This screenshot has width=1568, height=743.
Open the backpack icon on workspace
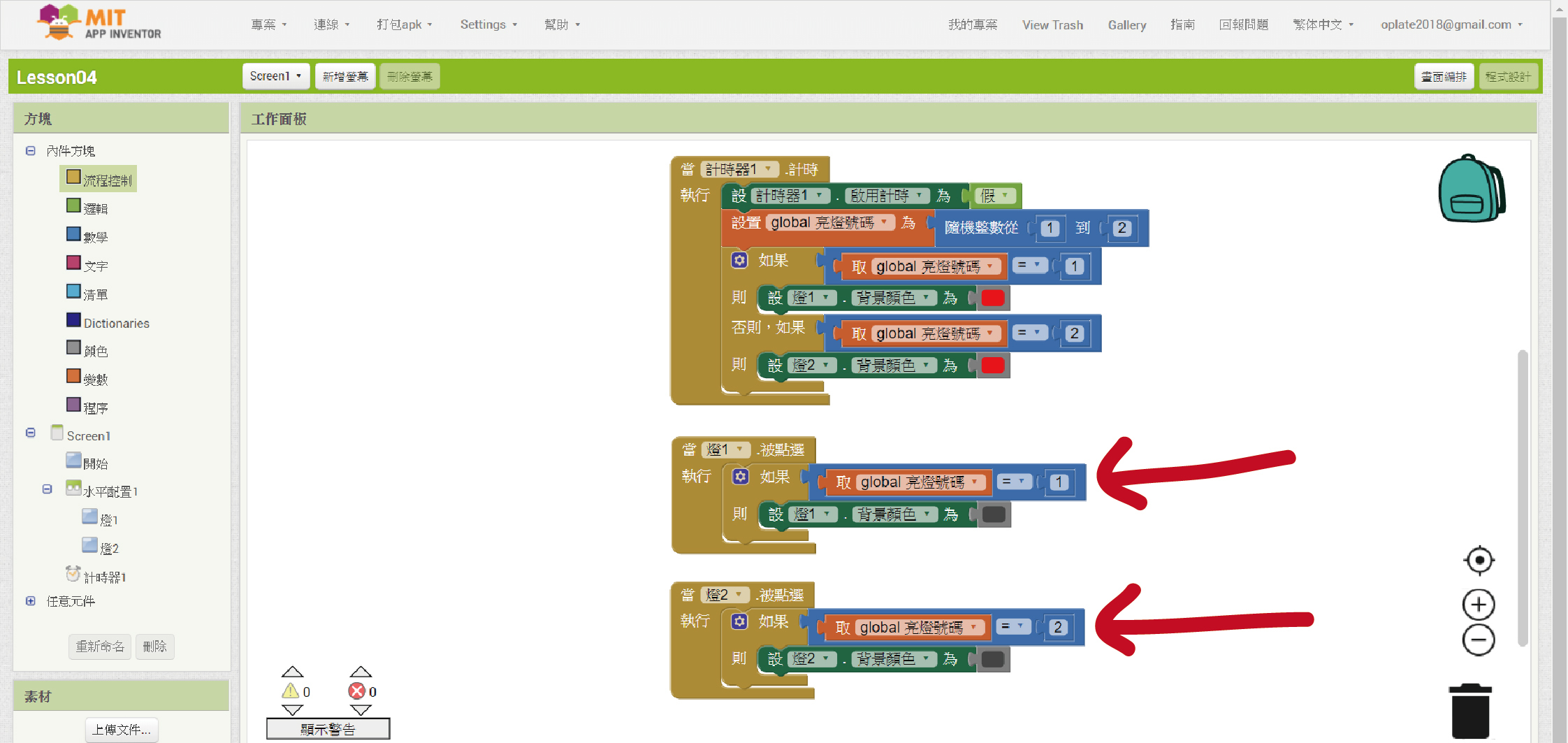pyautogui.click(x=1472, y=188)
